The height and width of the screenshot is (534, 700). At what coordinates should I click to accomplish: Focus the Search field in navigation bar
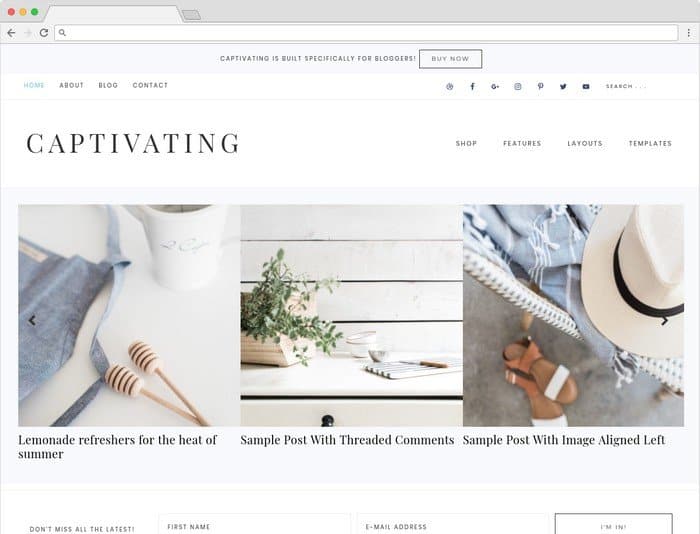click(x=626, y=86)
